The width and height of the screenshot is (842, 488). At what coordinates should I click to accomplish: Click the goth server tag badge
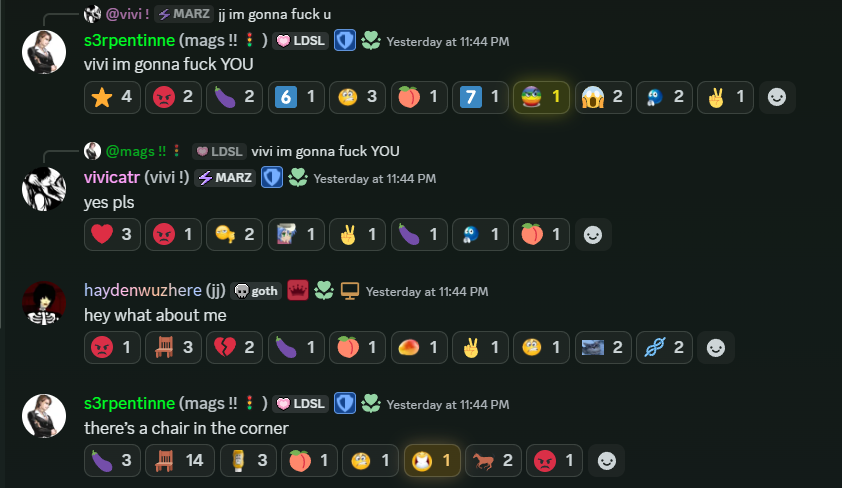coord(256,291)
